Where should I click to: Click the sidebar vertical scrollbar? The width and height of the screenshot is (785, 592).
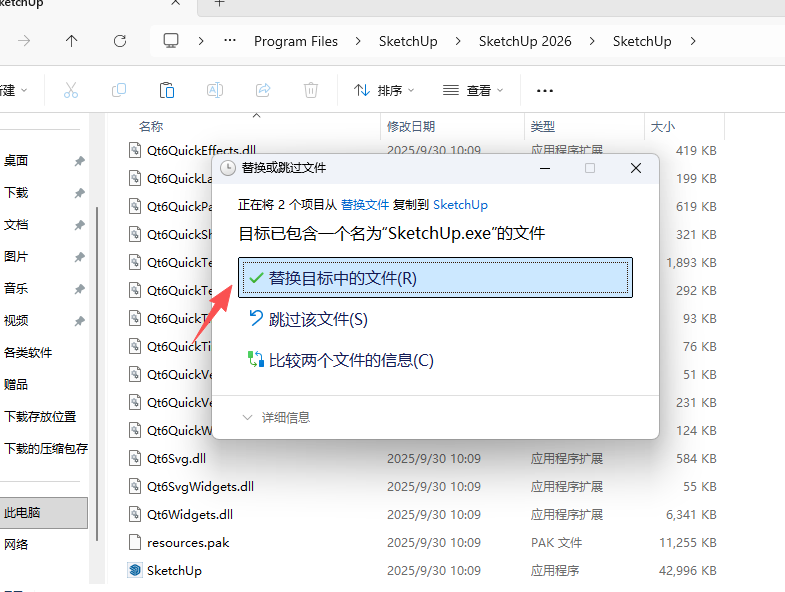click(x=97, y=373)
